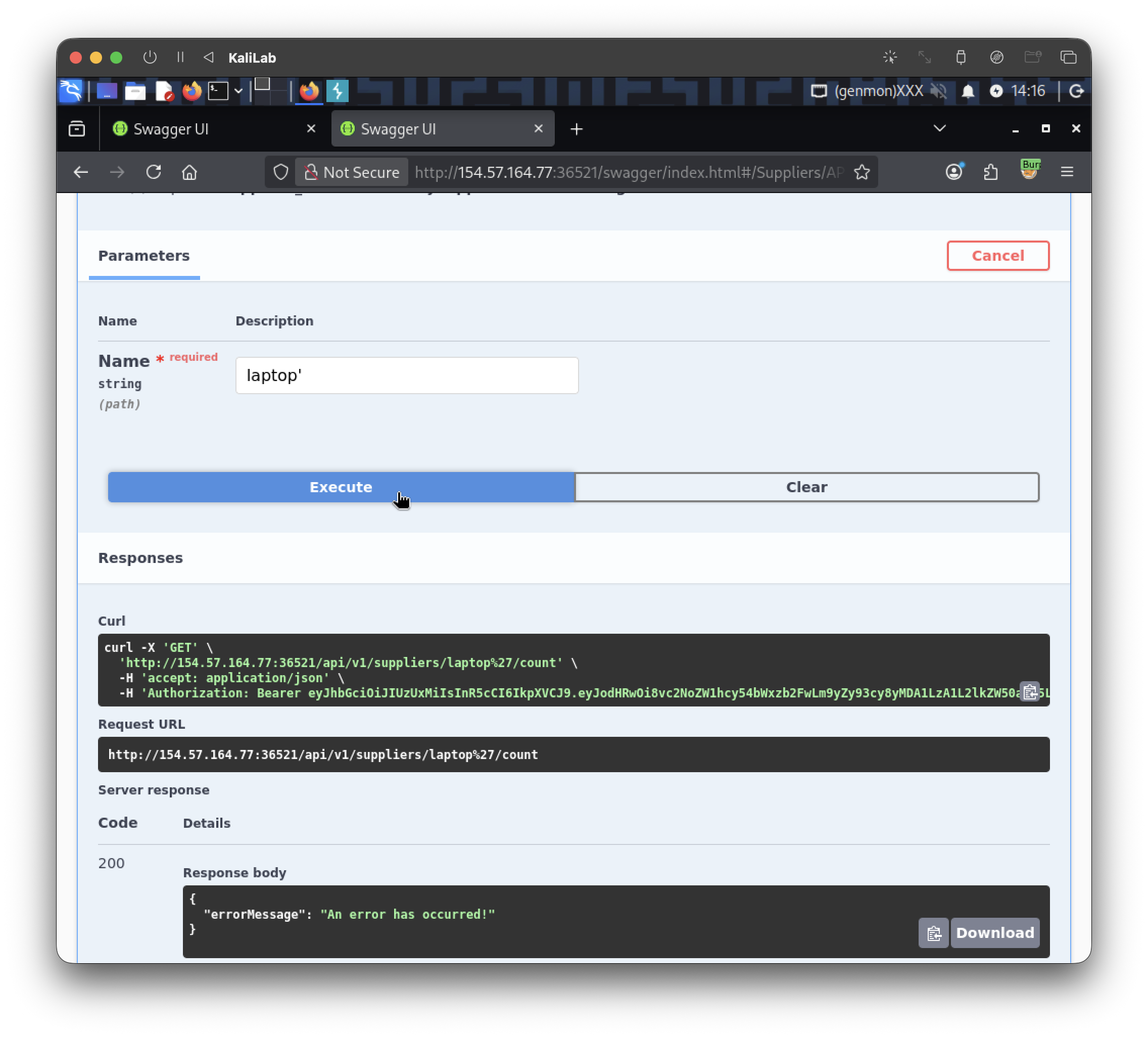Copy the curl command with clipboard icon
Viewport: 1148px width, 1038px height.
click(1030, 692)
